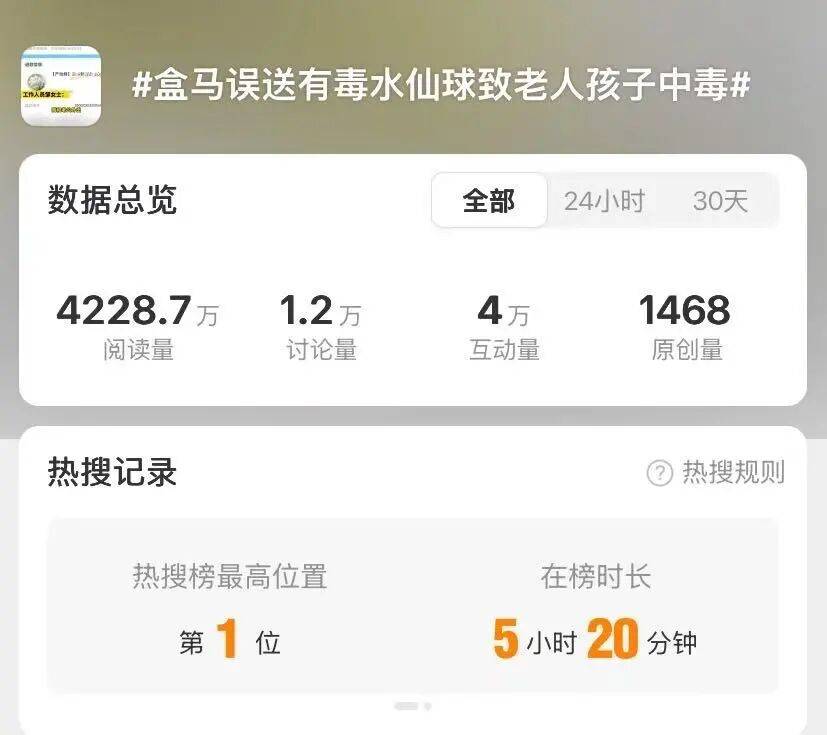Tap the 第1位 top ranking figure
The height and width of the screenshot is (735, 827).
229,640
